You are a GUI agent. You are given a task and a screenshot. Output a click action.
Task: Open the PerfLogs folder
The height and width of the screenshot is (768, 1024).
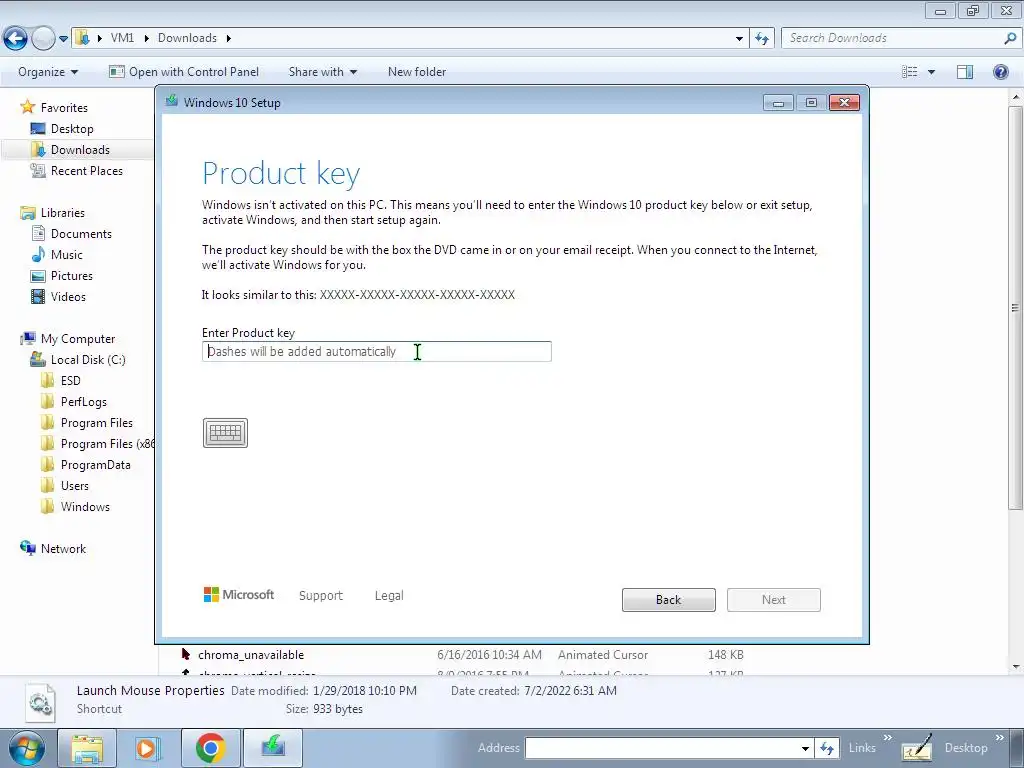84,402
